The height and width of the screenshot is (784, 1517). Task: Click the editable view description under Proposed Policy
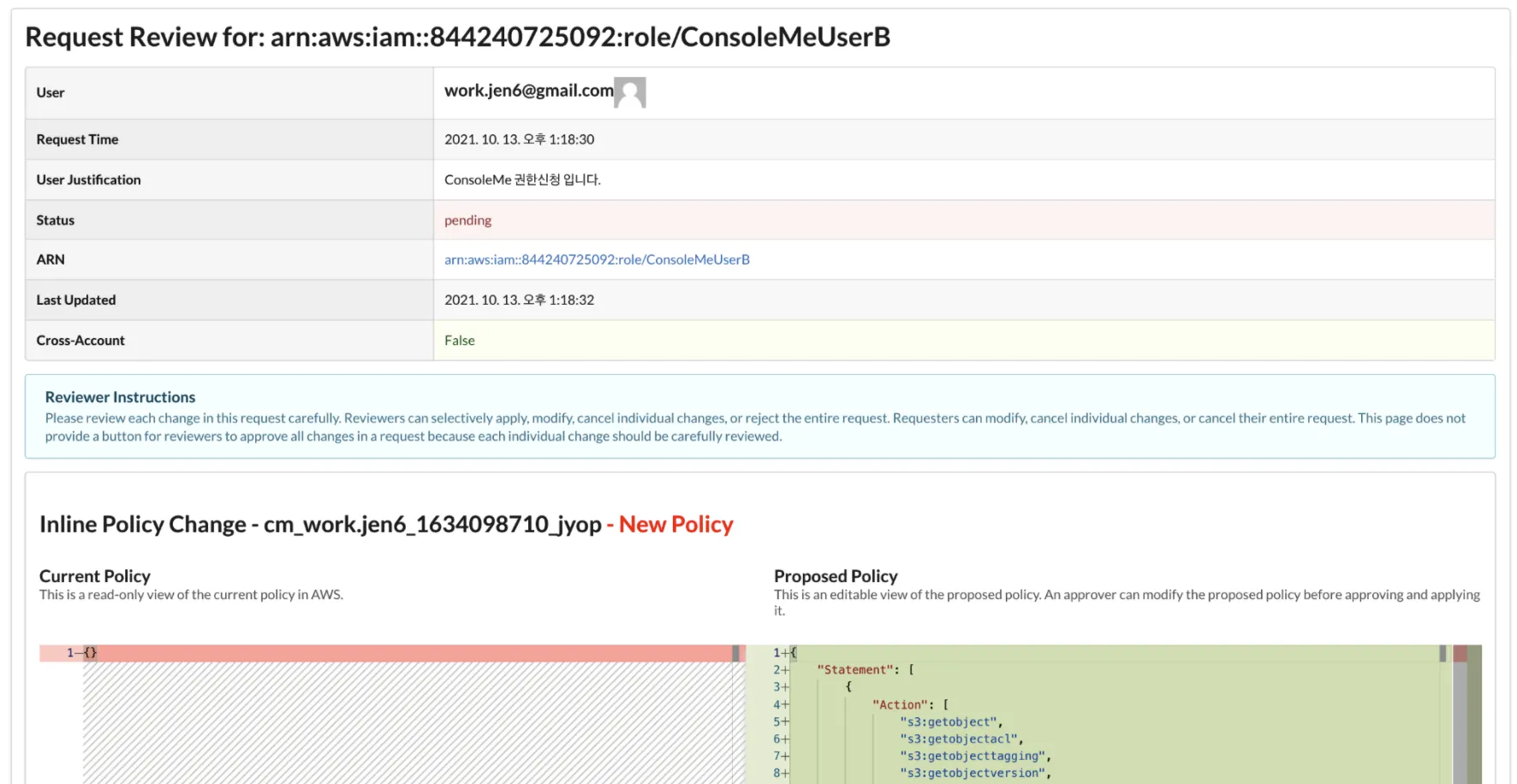point(1127,603)
